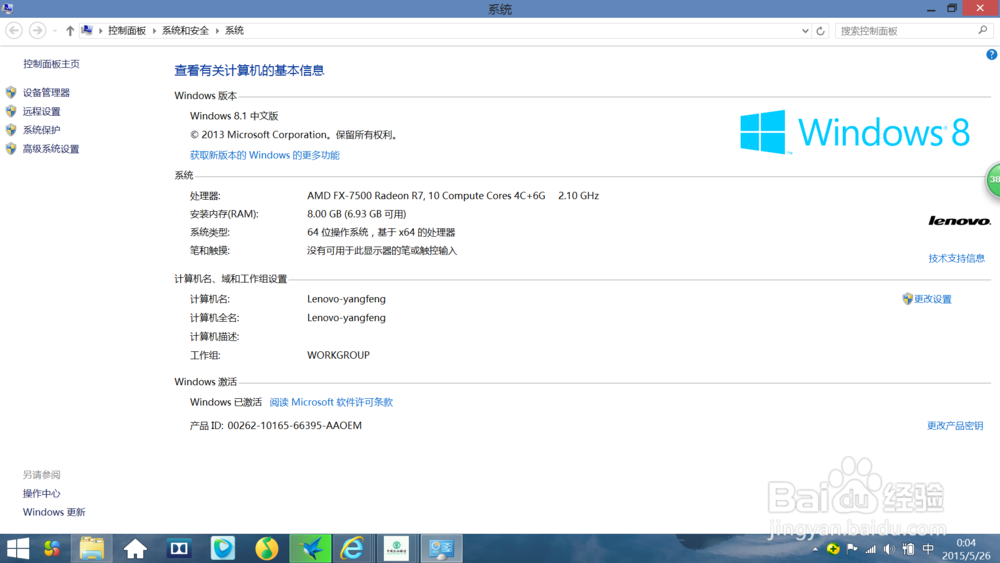Click 更改产品密钥 link
Image resolution: width=1000 pixels, height=563 pixels.
[955, 426]
